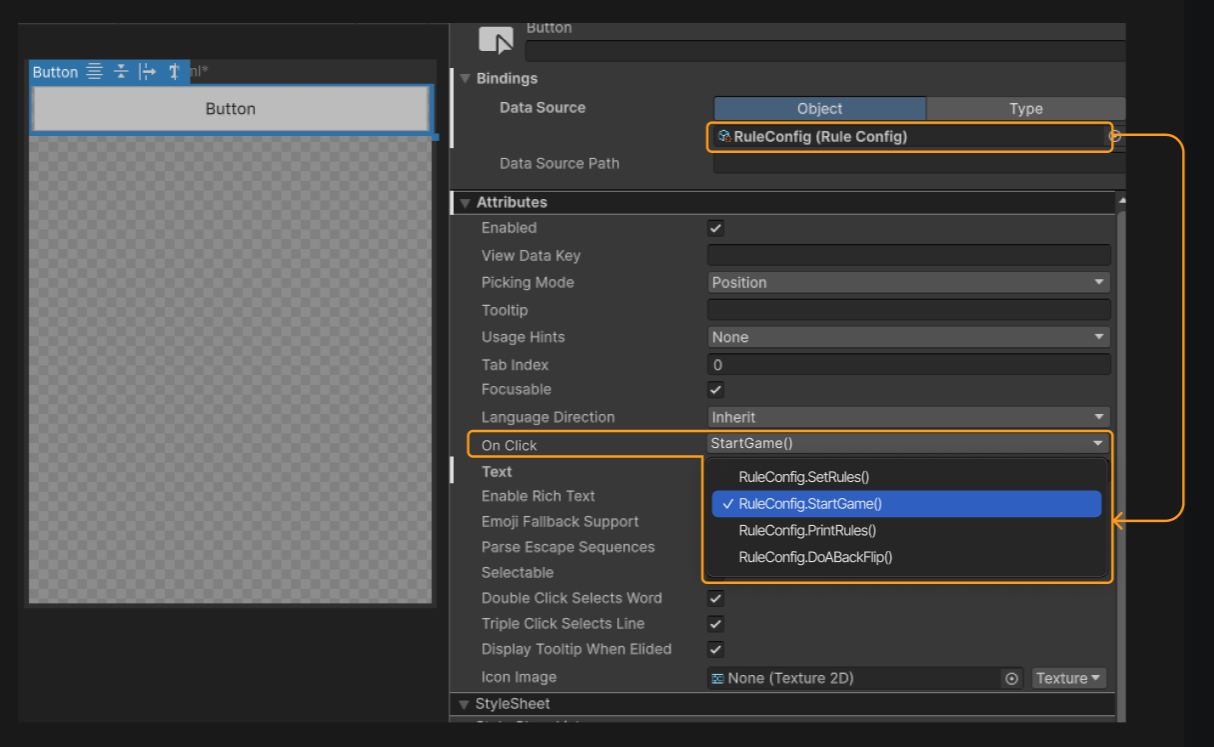Click the RuleConfig script icon inside the Data Source field
Viewport: 1214px width, 747px height.
point(724,137)
